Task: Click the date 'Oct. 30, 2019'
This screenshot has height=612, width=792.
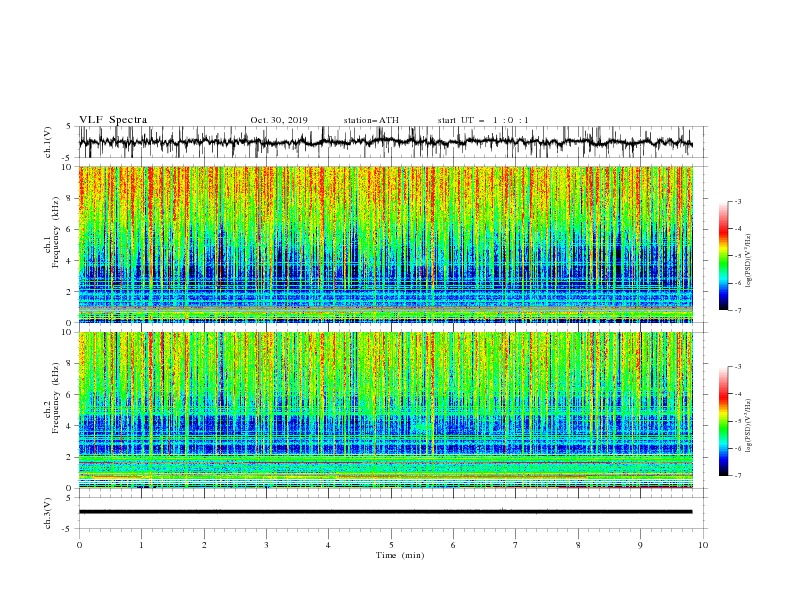Action: (x=279, y=120)
